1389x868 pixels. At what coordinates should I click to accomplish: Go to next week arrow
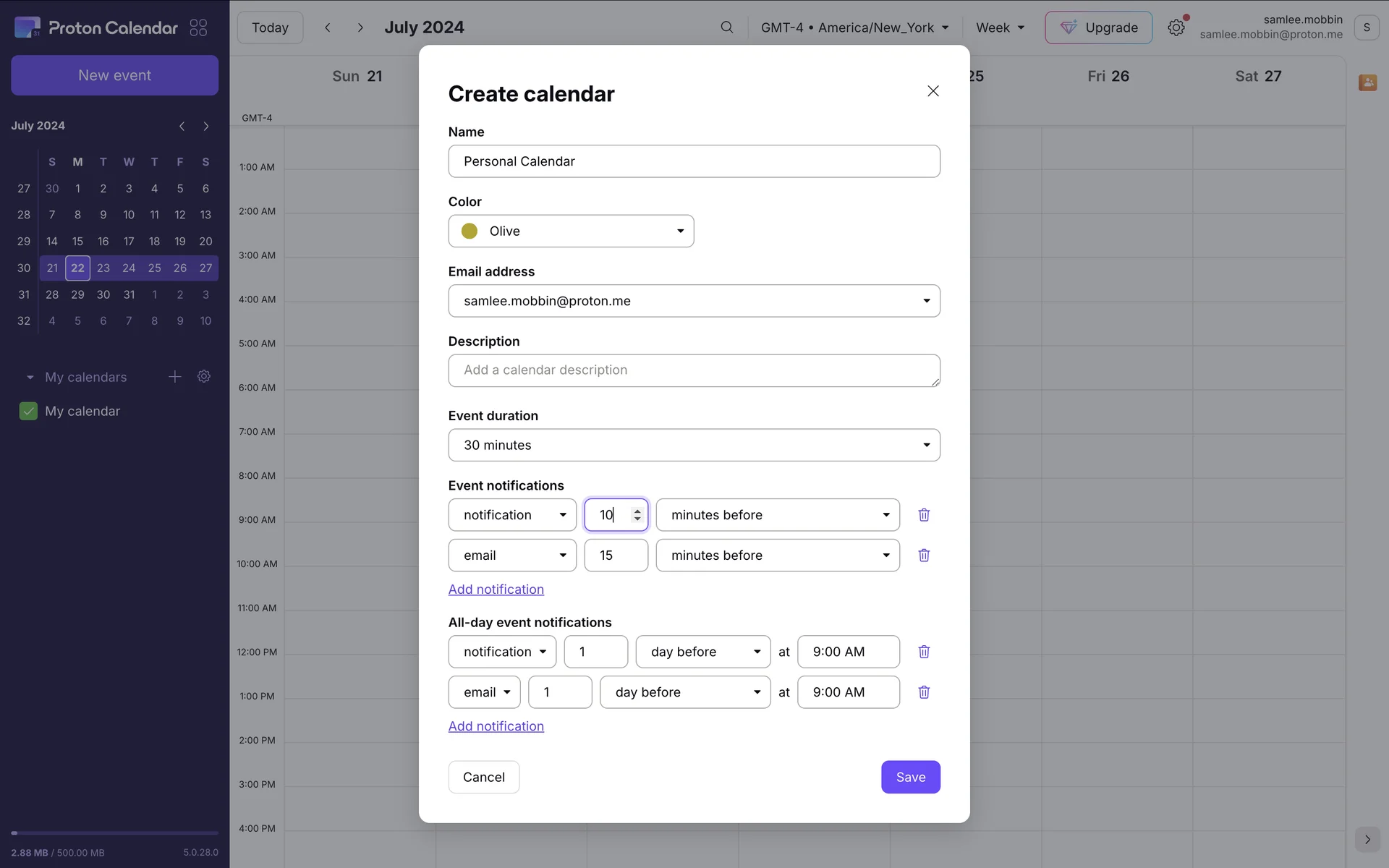[x=360, y=27]
